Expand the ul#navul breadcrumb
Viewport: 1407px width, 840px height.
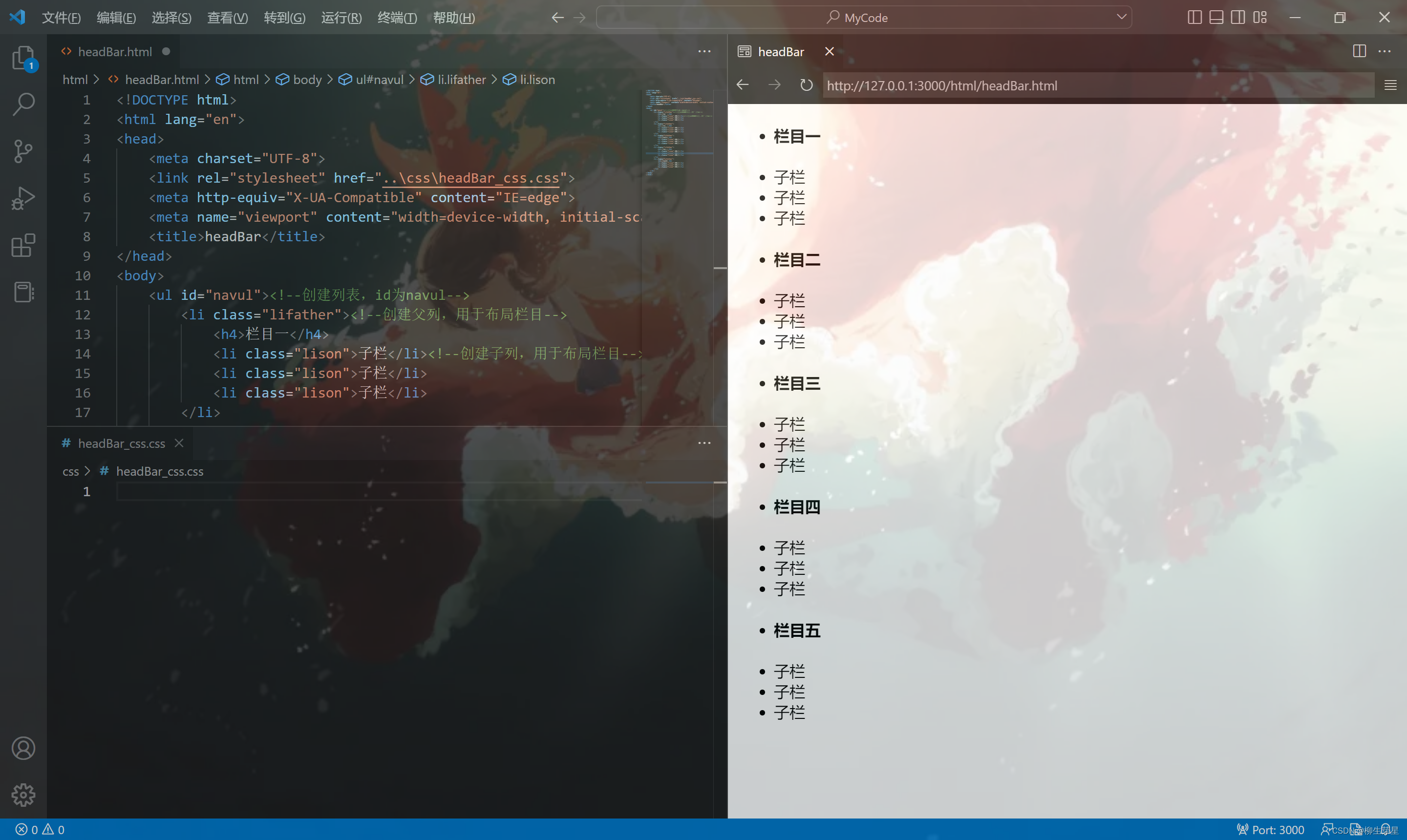pyautogui.click(x=371, y=80)
